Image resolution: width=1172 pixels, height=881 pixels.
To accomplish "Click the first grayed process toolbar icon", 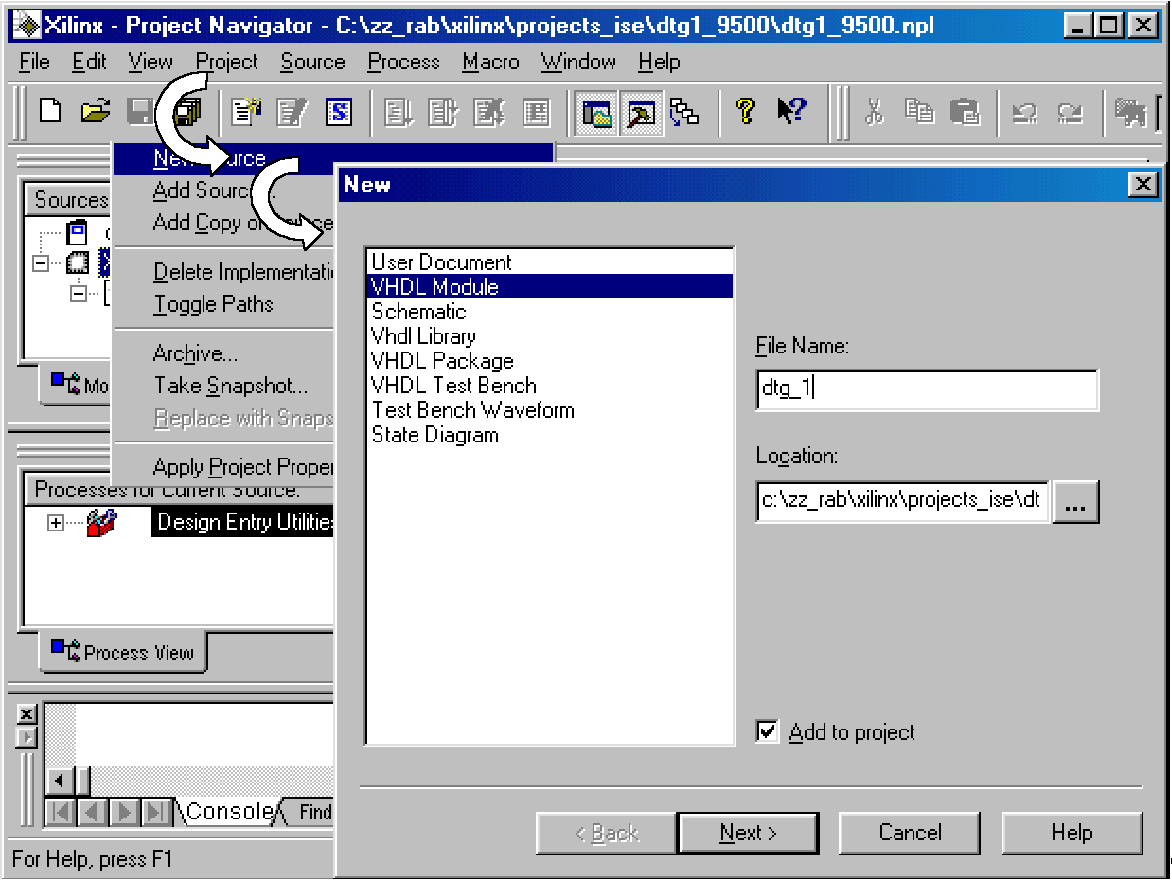I will [x=398, y=112].
